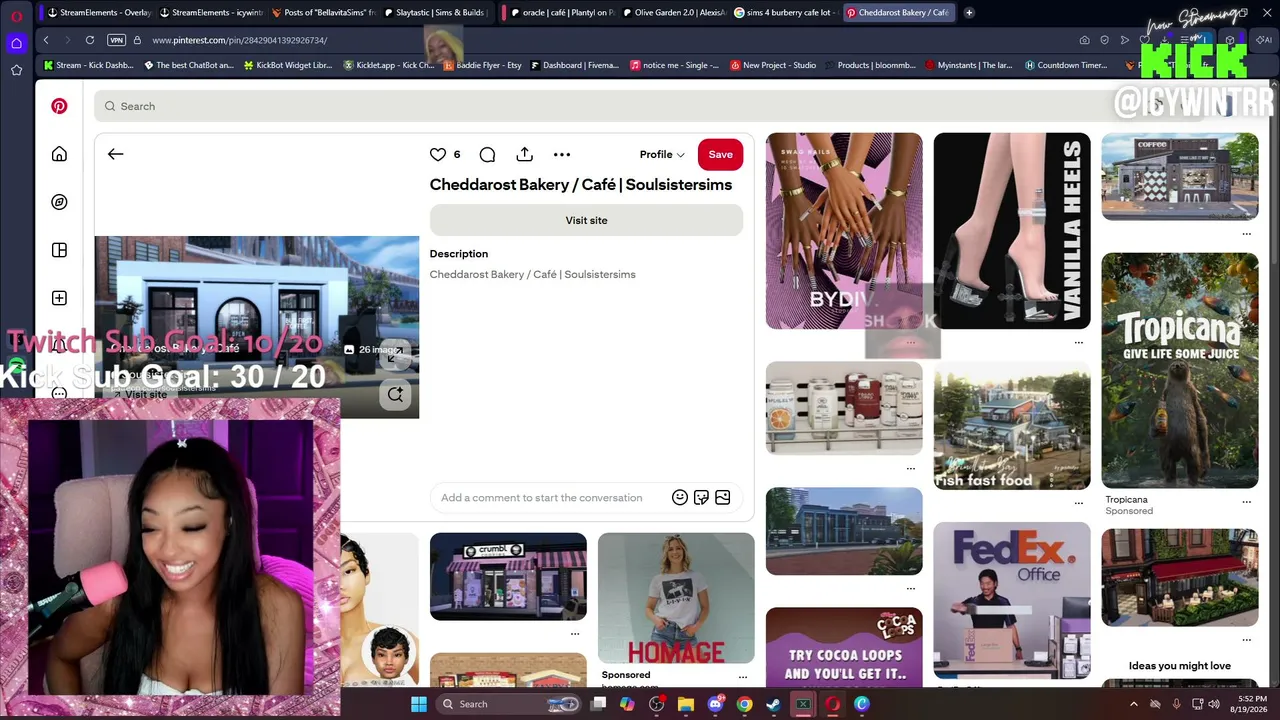Open the Tropicana juice ad pin
Viewport: 1280px width, 720px height.
[x=1180, y=370]
